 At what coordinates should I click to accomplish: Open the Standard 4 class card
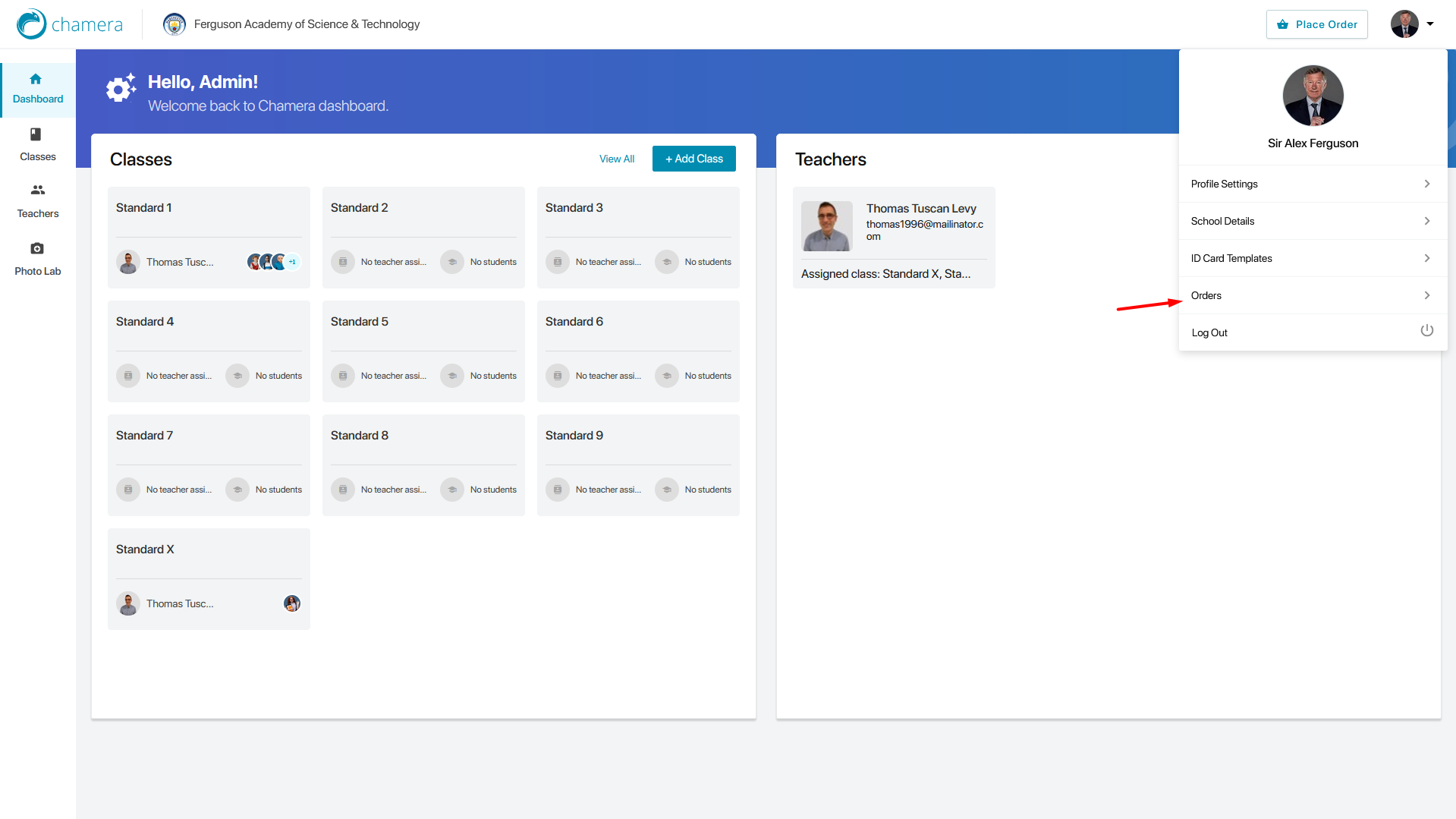209,351
